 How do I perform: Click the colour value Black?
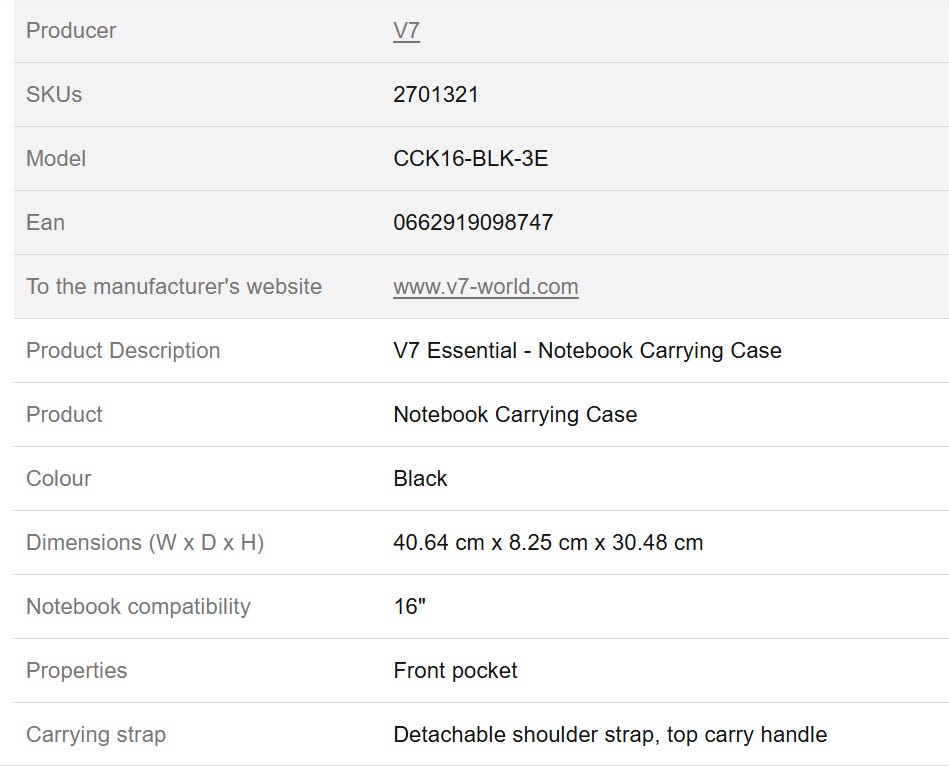[420, 479]
